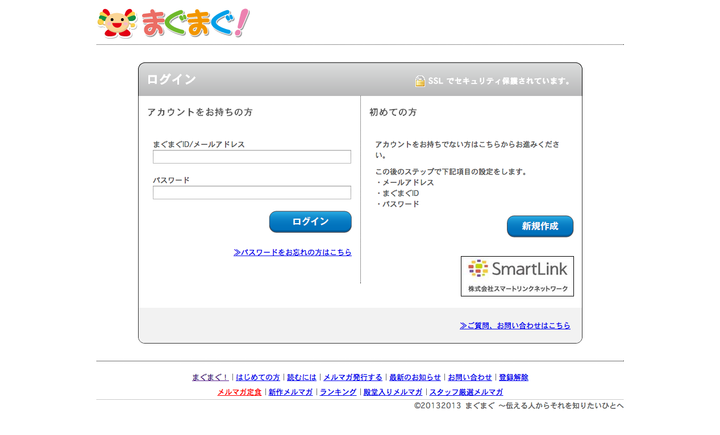Focus the パスワード input field

coord(252,192)
